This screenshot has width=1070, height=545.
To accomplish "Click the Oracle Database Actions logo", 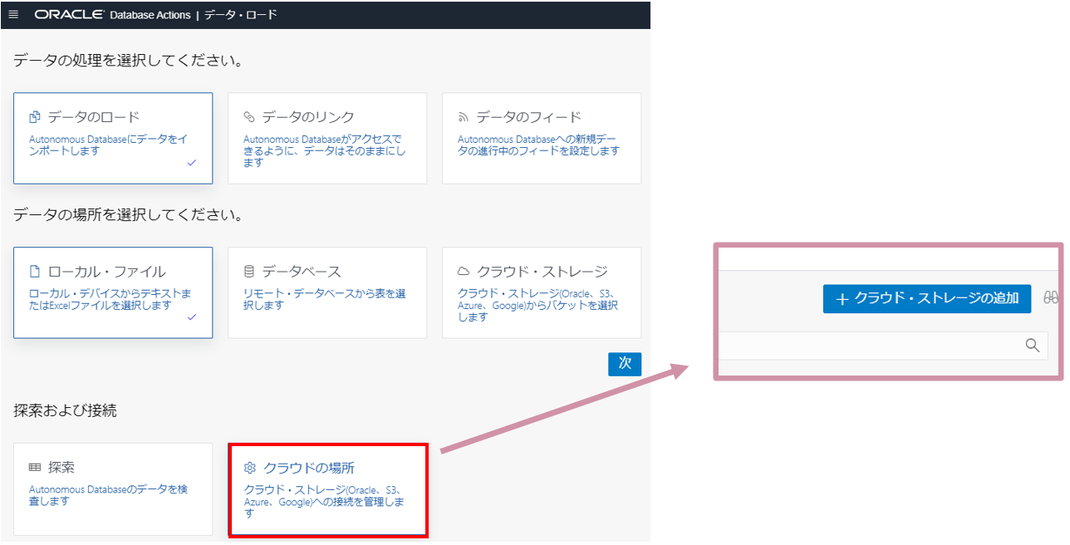I will click(113, 14).
